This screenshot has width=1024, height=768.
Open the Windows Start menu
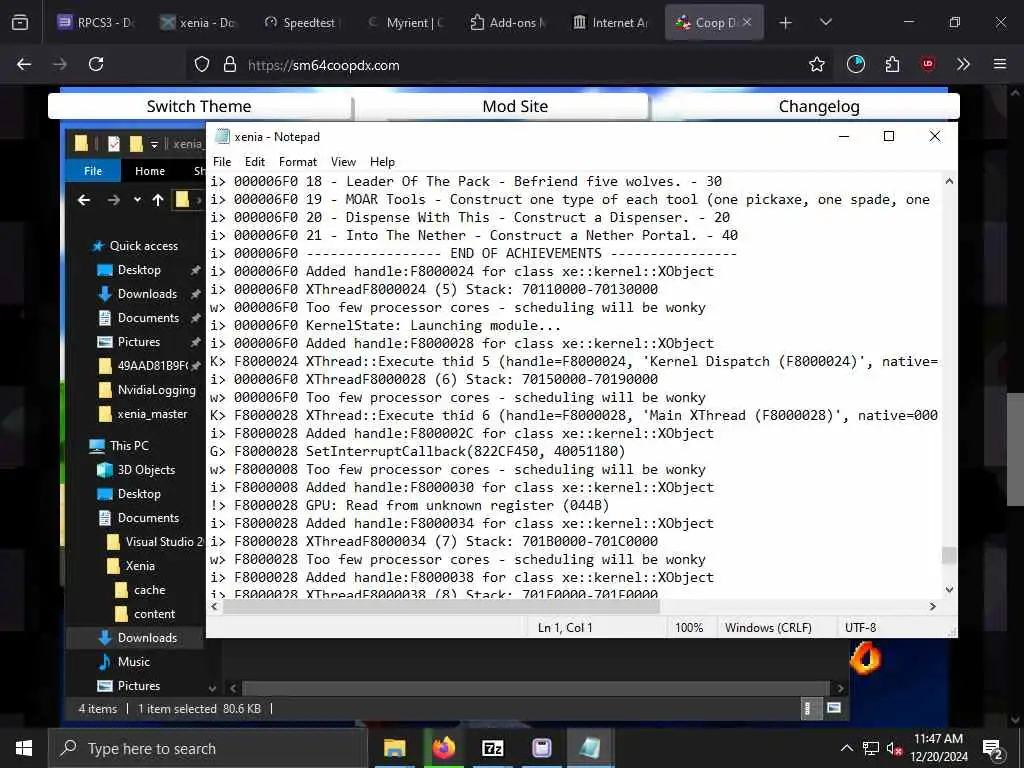click(x=24, y=748)
